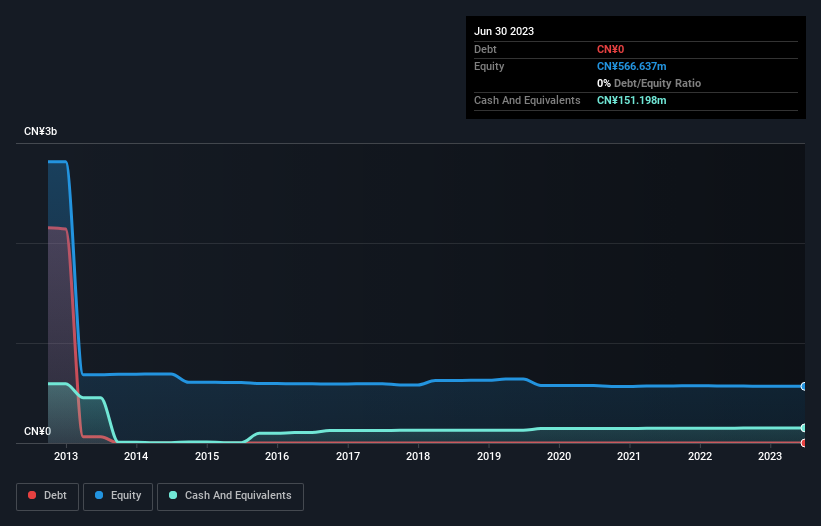Click the 2023 x-axis label
The image size is (821, 526).
pos(770,456)
